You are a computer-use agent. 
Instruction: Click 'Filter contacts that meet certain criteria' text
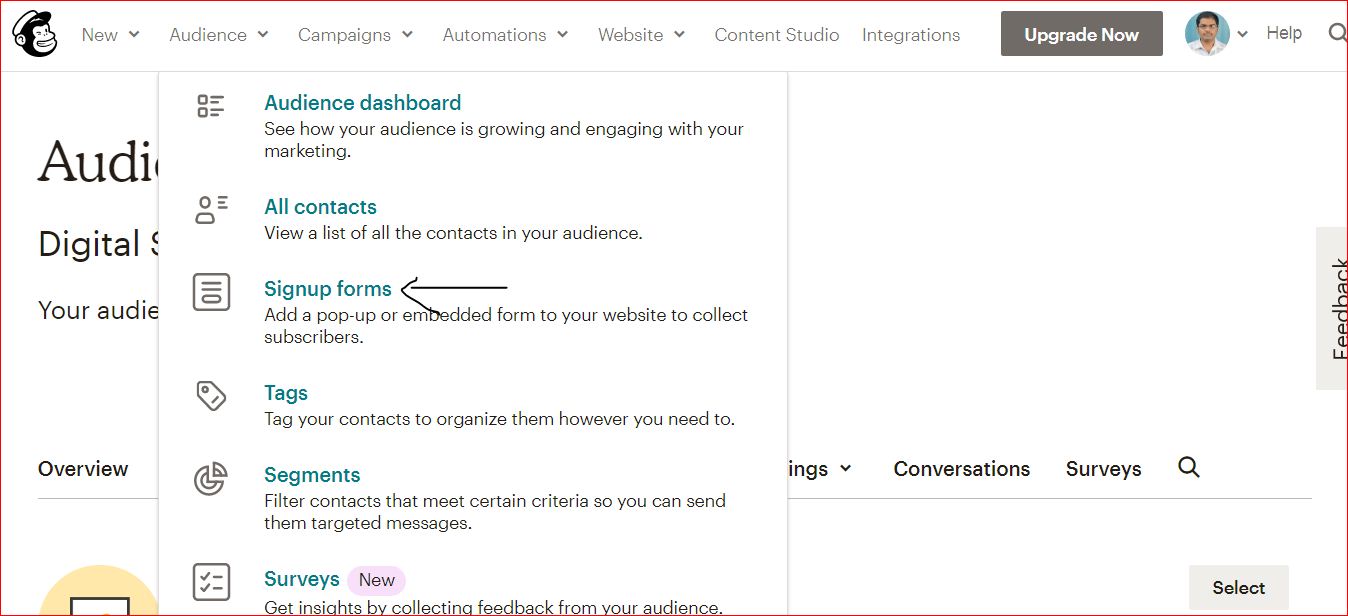point(495,512)
